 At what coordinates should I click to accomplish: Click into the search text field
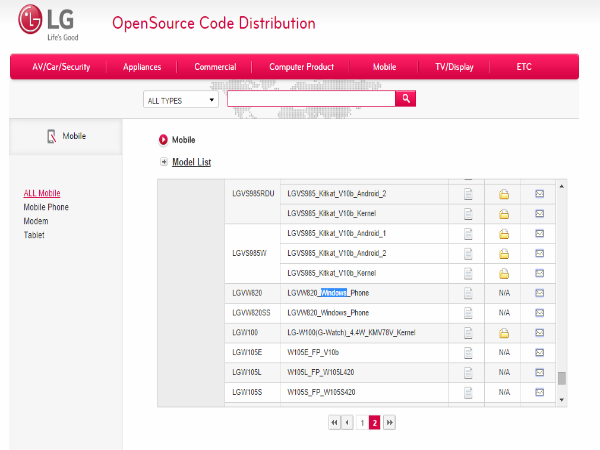(310, 99)
